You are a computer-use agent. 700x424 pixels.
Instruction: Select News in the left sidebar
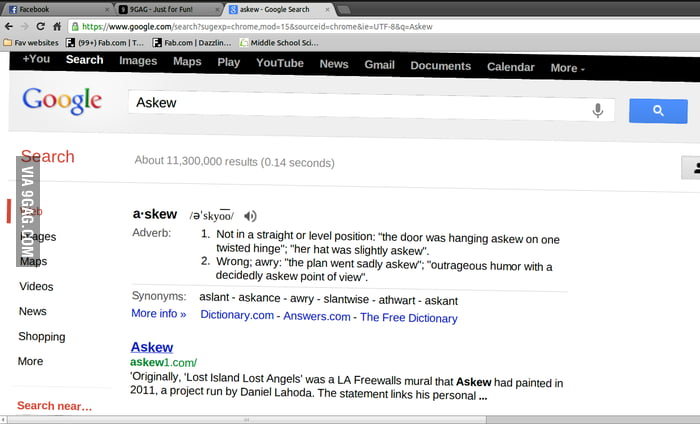[33, 312]
